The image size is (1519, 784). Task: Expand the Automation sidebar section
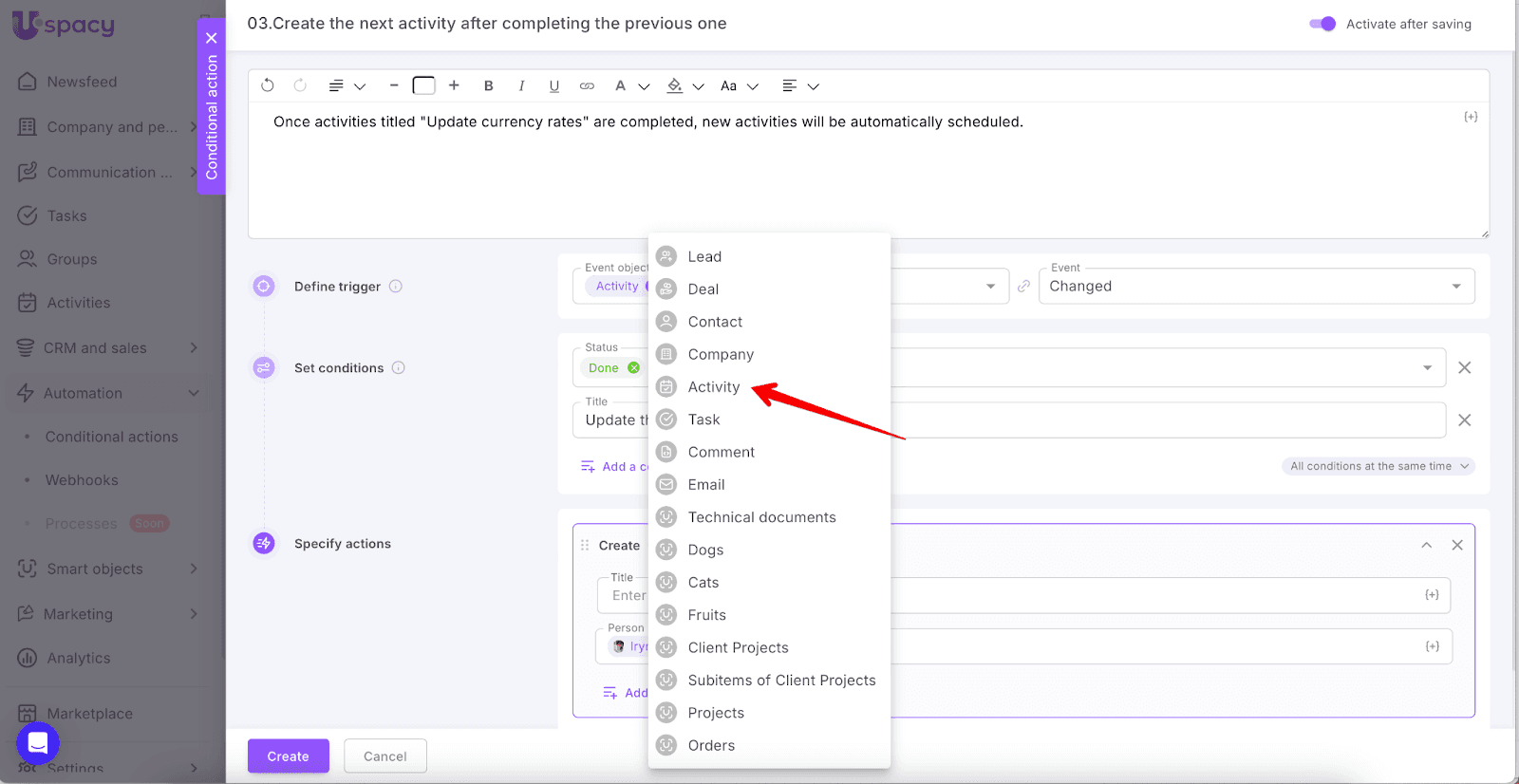194,393
